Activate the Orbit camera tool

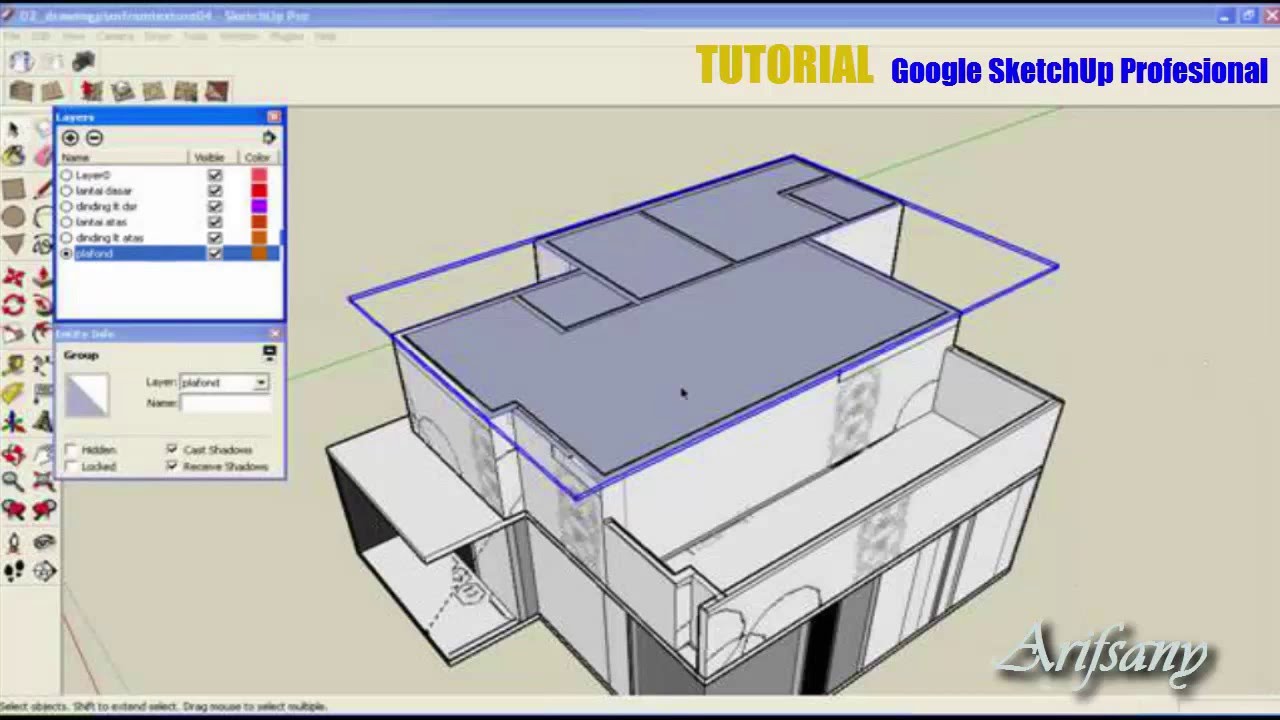pos(13,455)
